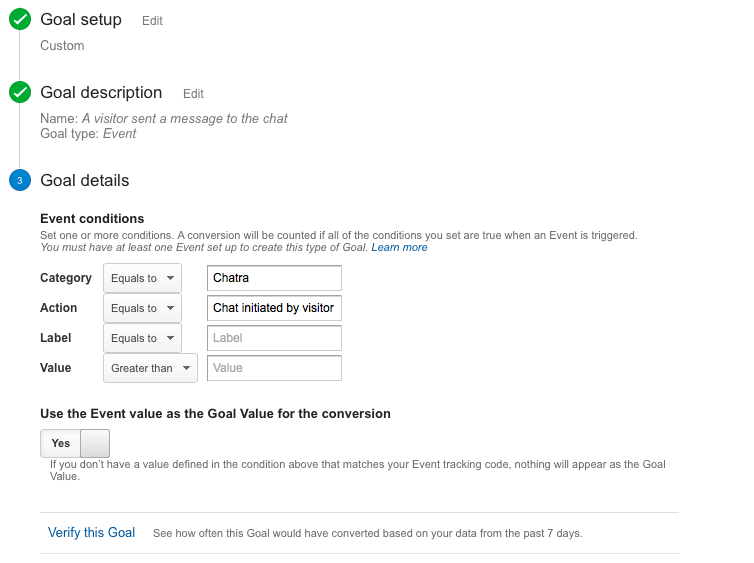Edit the Goal setup step
This screenshot has height=563, width=754.
152,21
